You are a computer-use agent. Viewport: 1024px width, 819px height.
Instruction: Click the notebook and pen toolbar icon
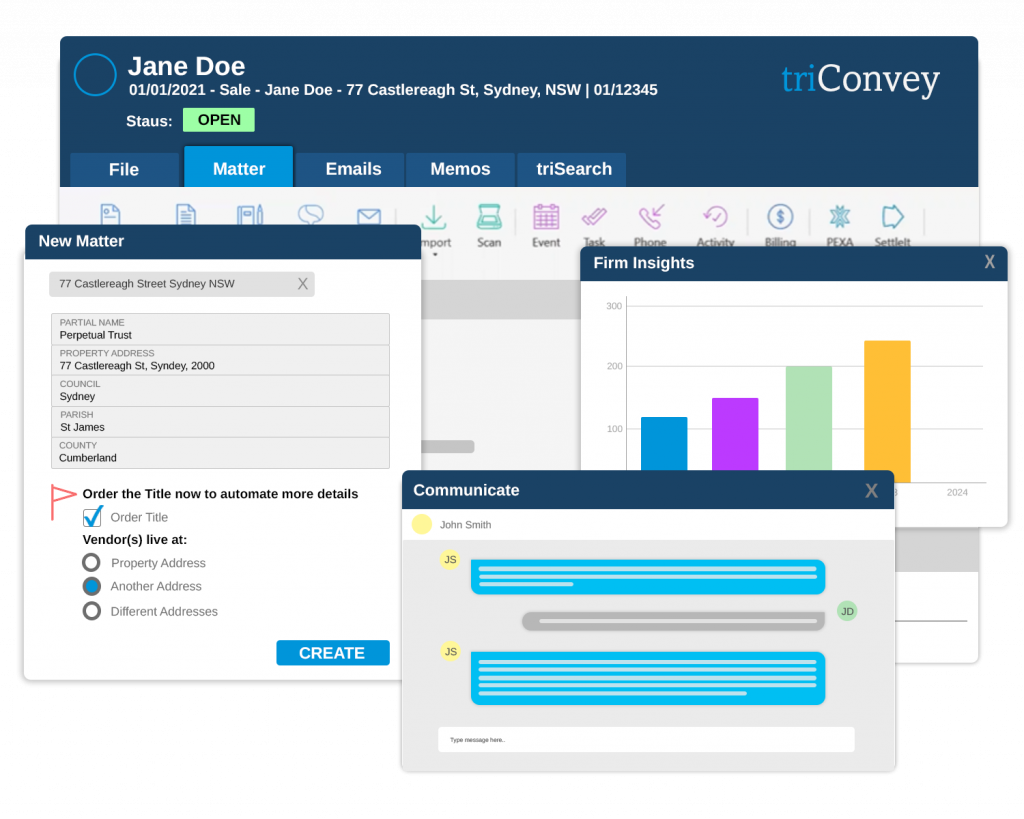coord(250,214)
